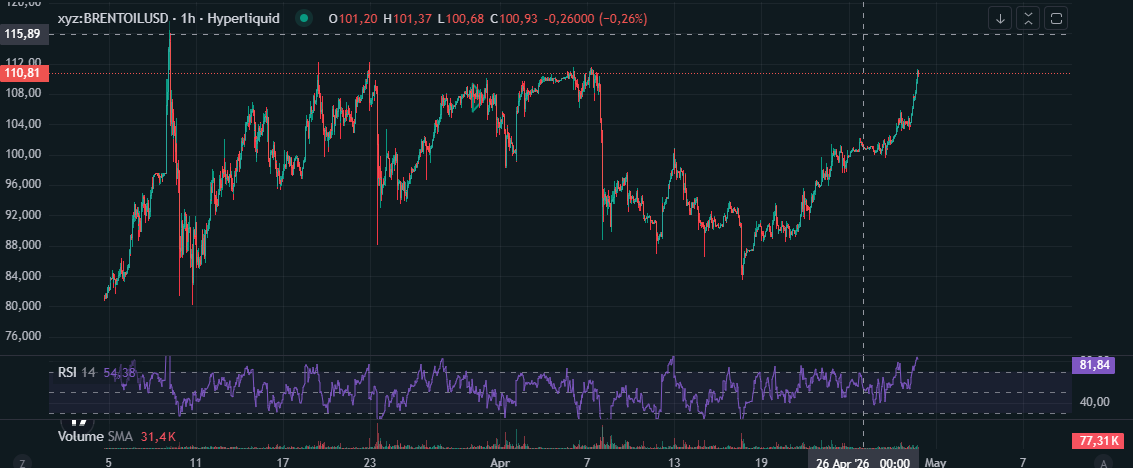
Task: Click the close value C100,93
Action: coord(514,19)
